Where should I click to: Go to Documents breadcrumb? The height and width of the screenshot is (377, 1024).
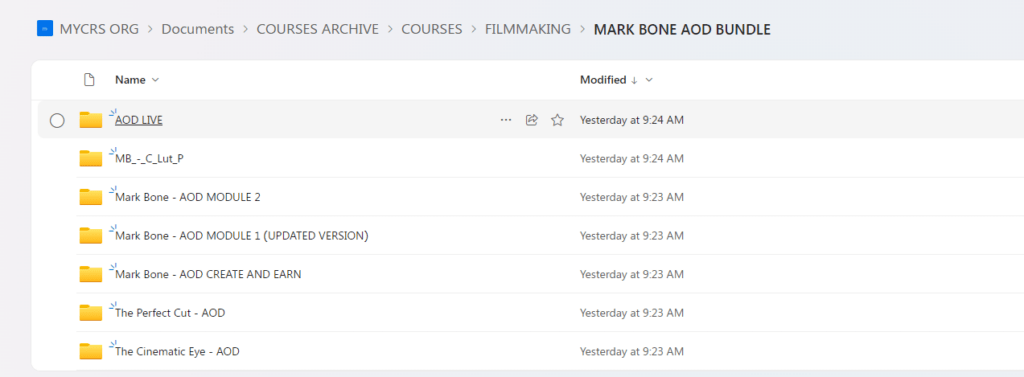(x=197, y=29)
